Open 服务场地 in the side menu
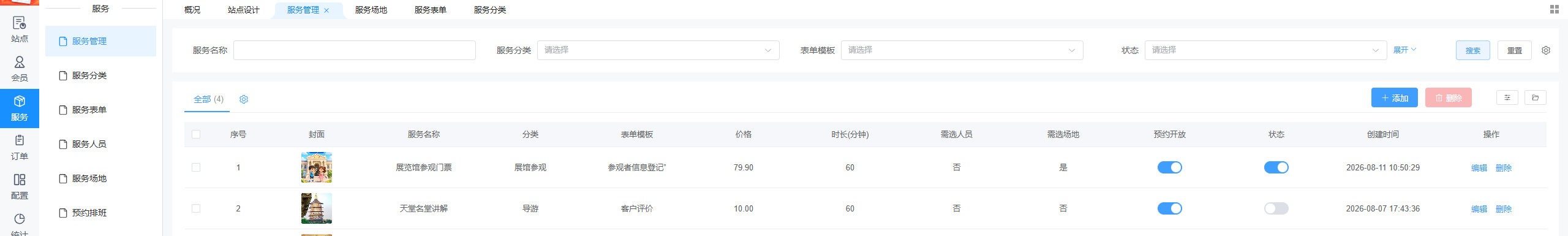 point(101,178)
